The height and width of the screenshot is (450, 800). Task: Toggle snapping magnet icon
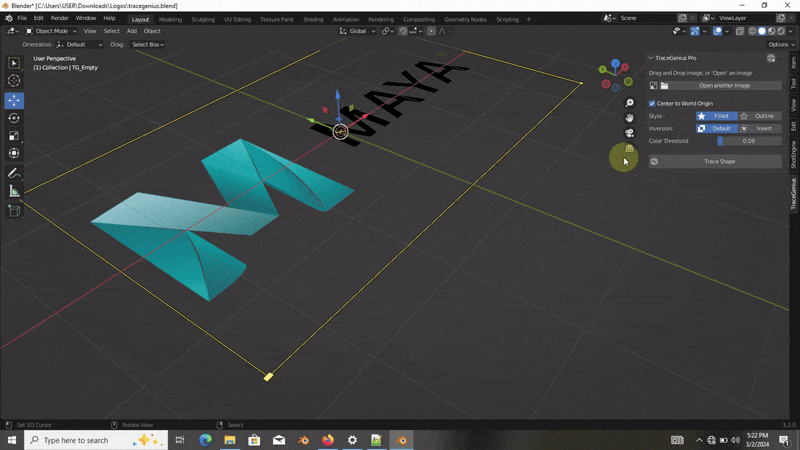(x=403, y=31)
